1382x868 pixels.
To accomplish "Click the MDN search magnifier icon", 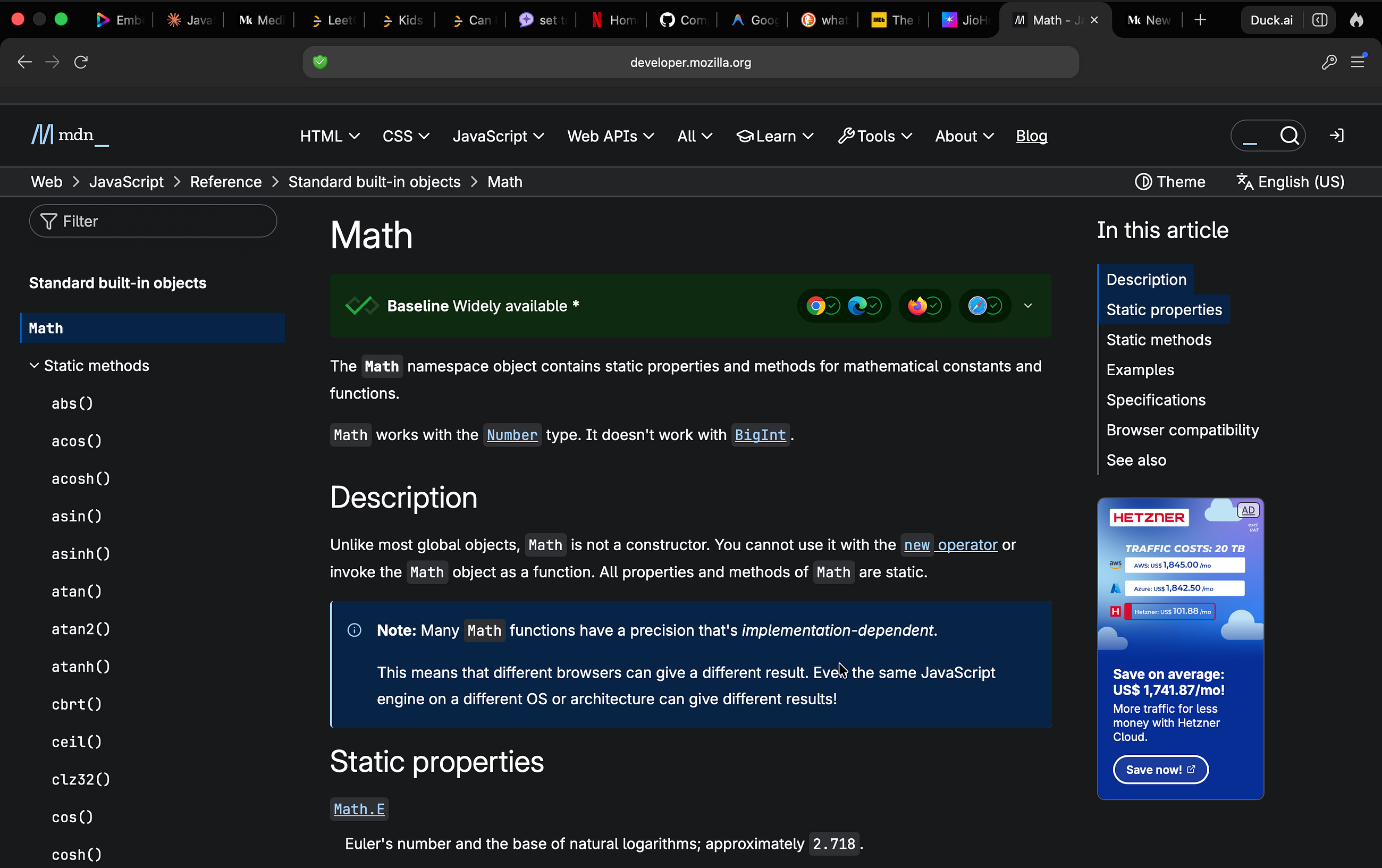I will tap(1289, 136).
